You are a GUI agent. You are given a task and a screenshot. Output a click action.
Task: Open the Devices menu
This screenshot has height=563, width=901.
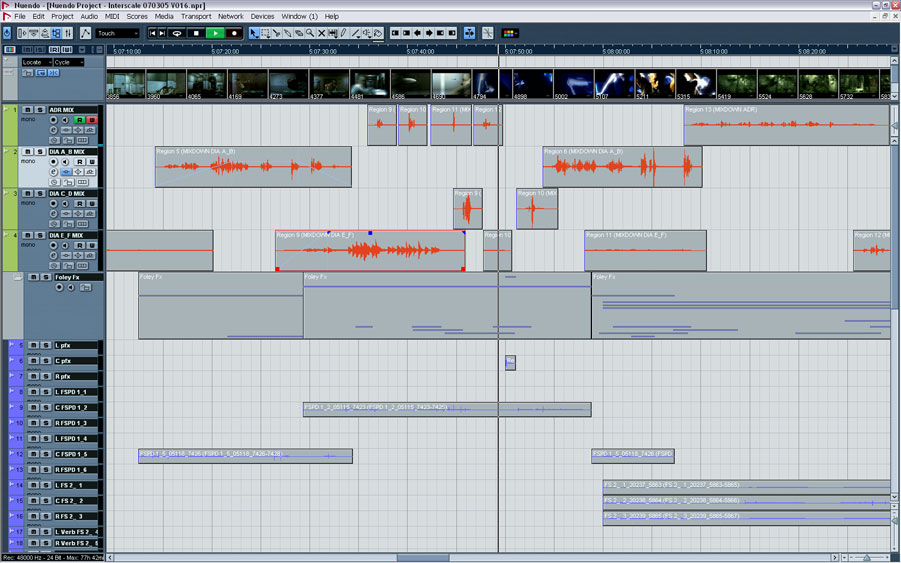[262, 17]
